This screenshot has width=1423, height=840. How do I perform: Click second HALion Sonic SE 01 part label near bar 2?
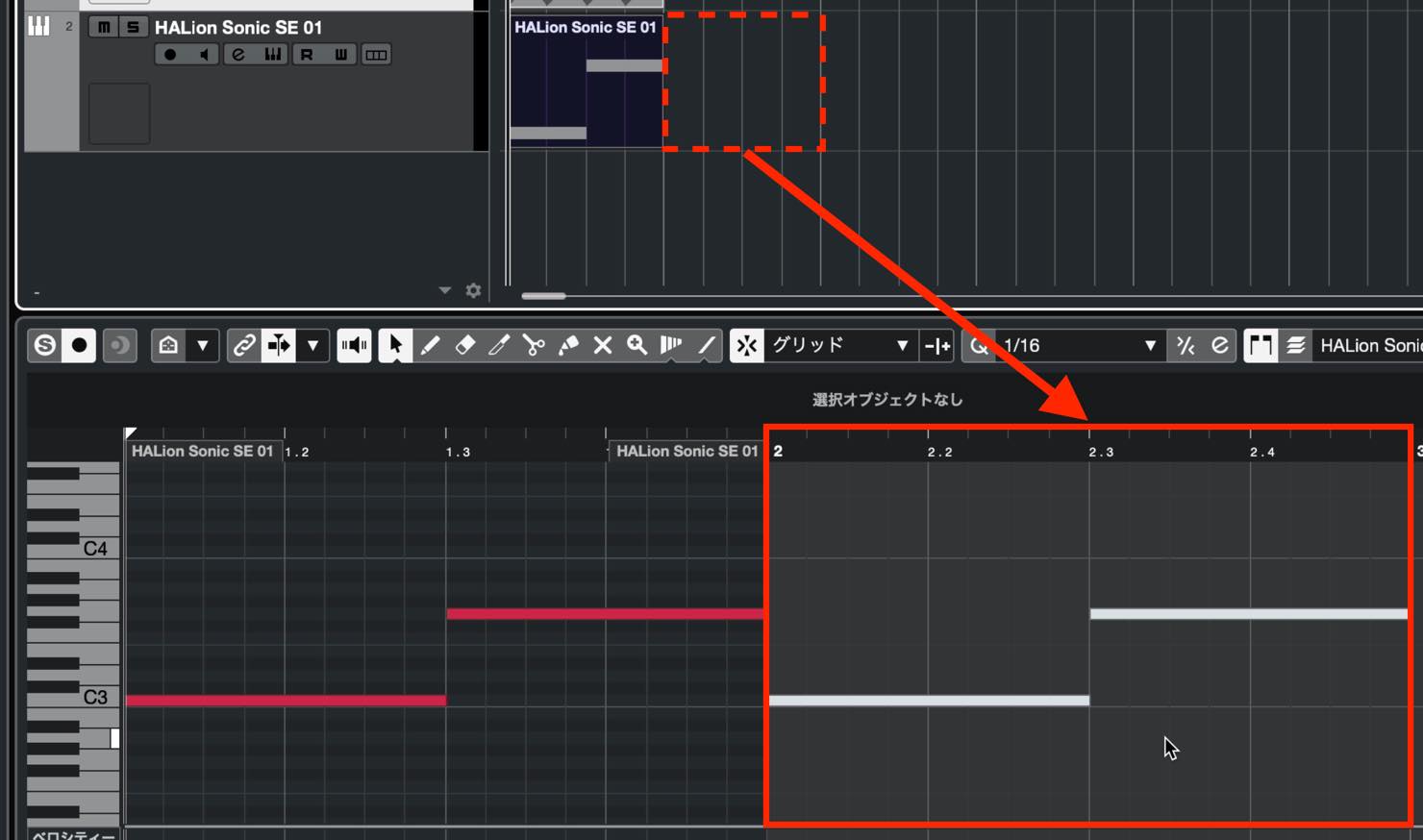(687, 451)
